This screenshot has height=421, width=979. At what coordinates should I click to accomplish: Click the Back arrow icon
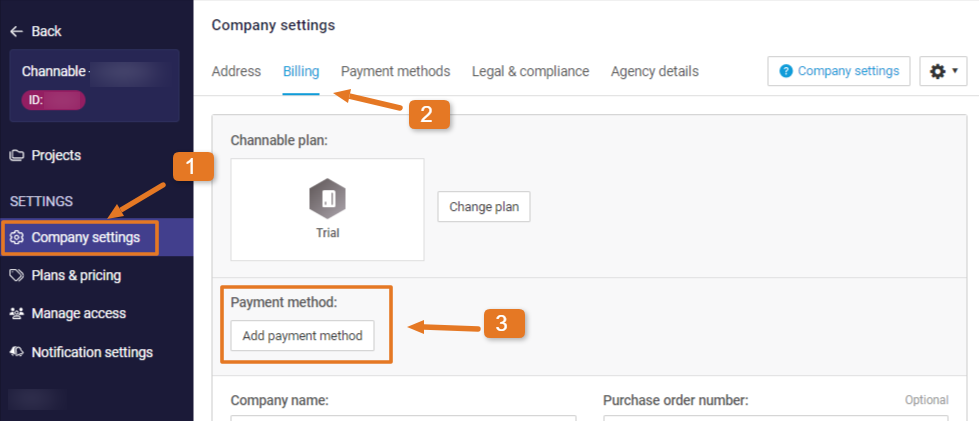(16, 31)
